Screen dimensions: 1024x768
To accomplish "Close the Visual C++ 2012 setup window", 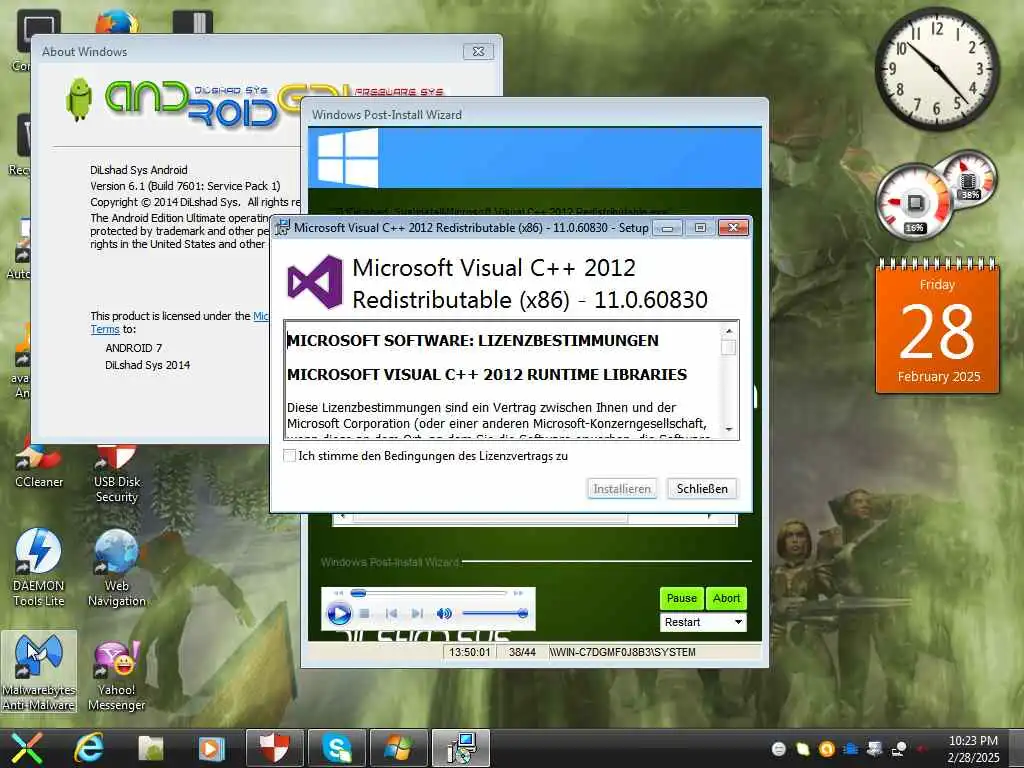I will point(733,228).
